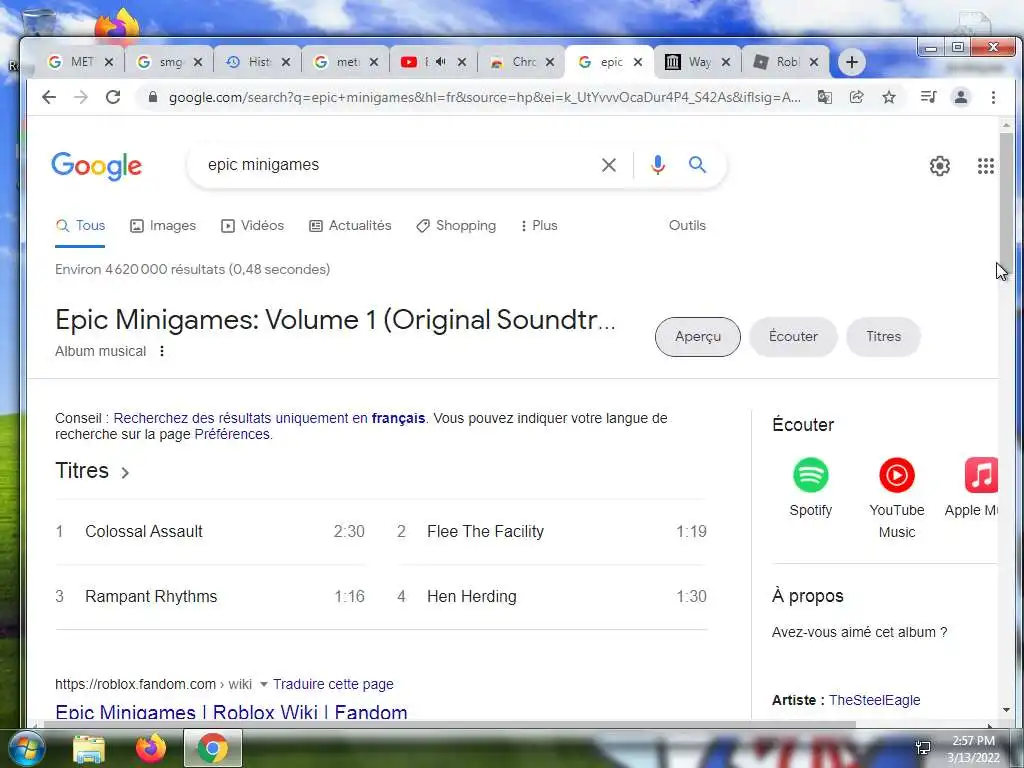The image size is (1024, 768).
Task: Open the Recherchez des résultats uniquement en français link
Action: tap(269, 418)
